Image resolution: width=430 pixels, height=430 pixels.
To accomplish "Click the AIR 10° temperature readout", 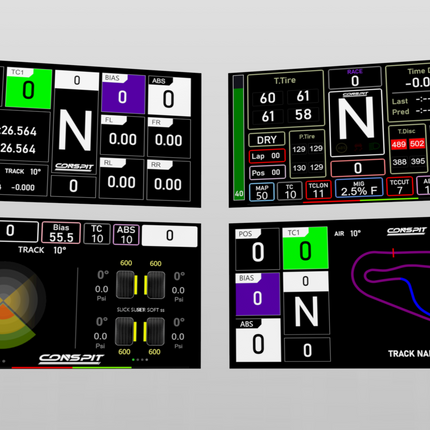I will (x=348, y=233).
